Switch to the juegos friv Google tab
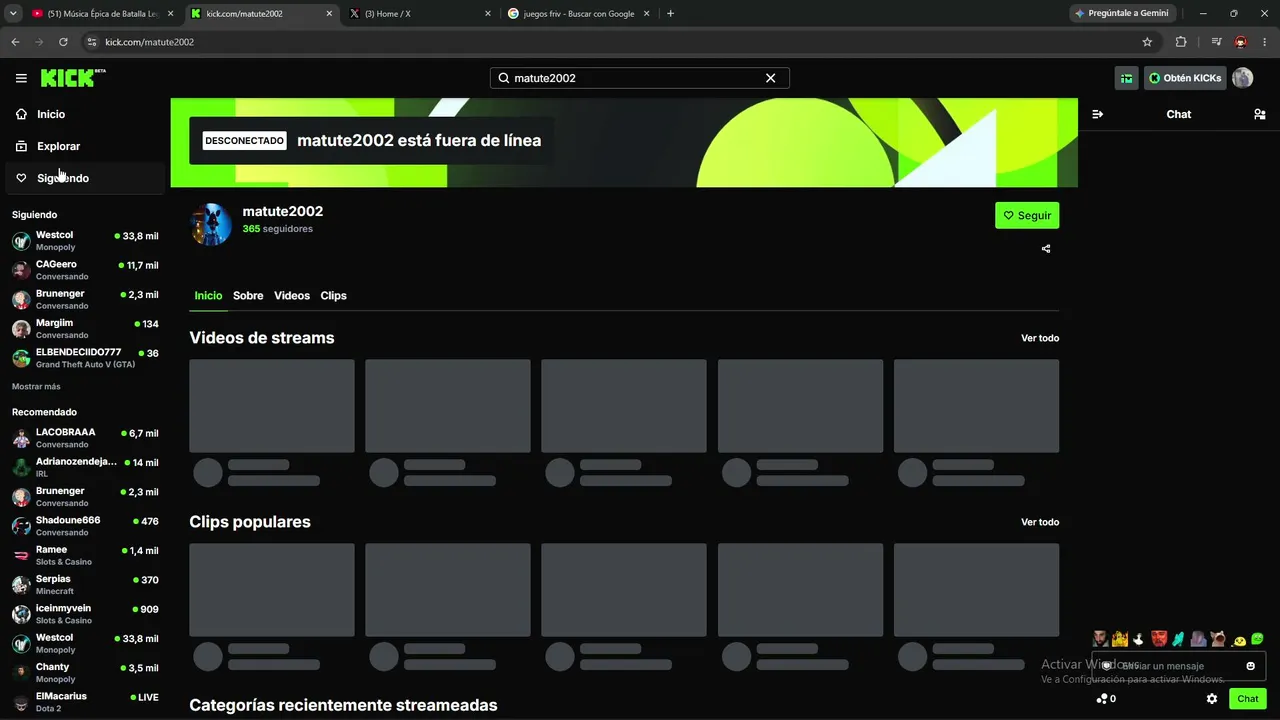 pyautogui.click(x=578, y=14)
